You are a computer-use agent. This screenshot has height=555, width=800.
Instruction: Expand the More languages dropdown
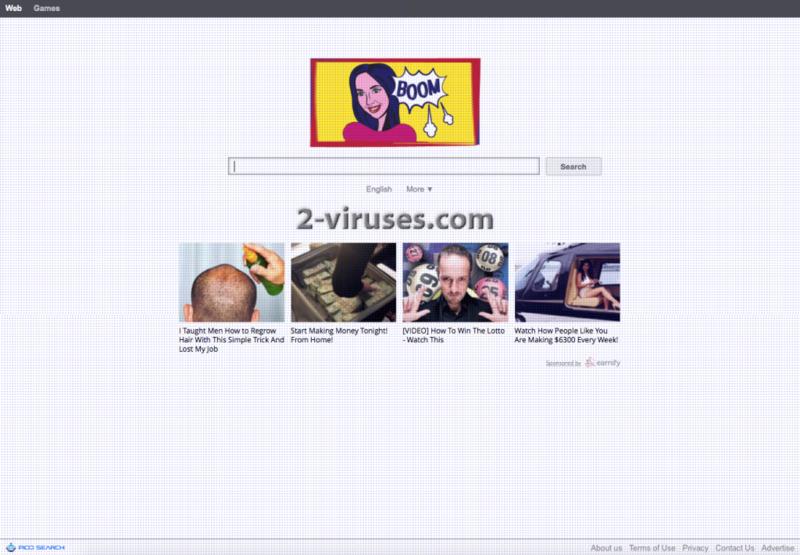pyautogui.click(x=419, y=189)
